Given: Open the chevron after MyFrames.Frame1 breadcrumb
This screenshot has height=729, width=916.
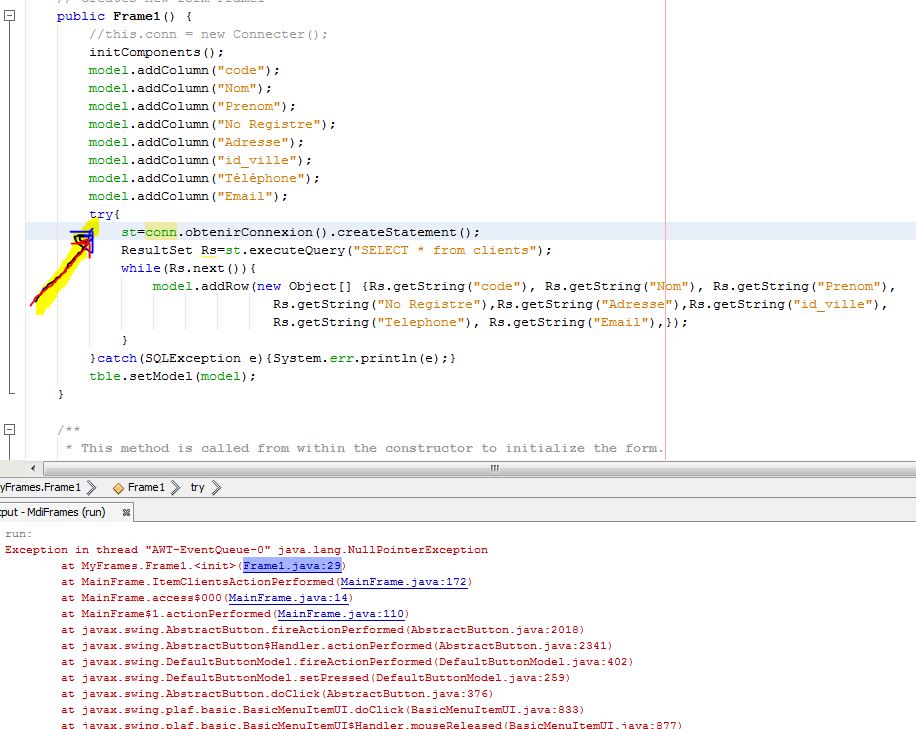Looking at the screenshot, I should [92, 488].
